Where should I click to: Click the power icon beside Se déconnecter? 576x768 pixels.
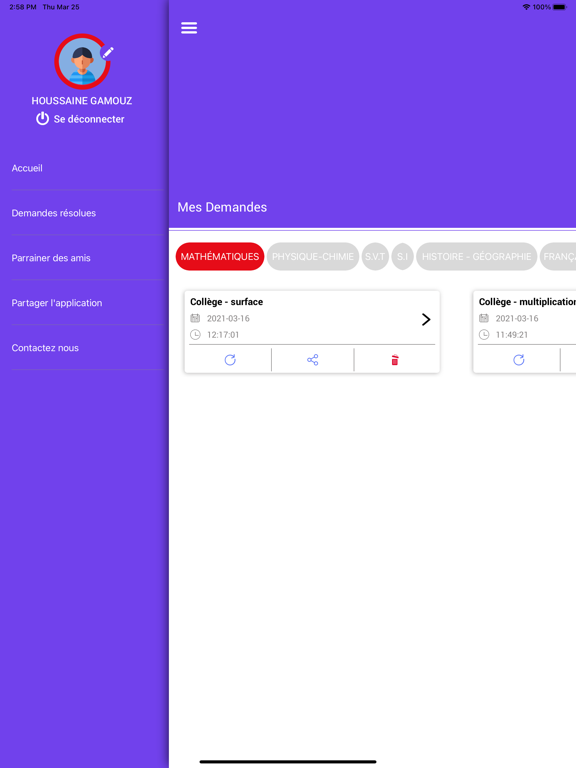coord(43,119)
